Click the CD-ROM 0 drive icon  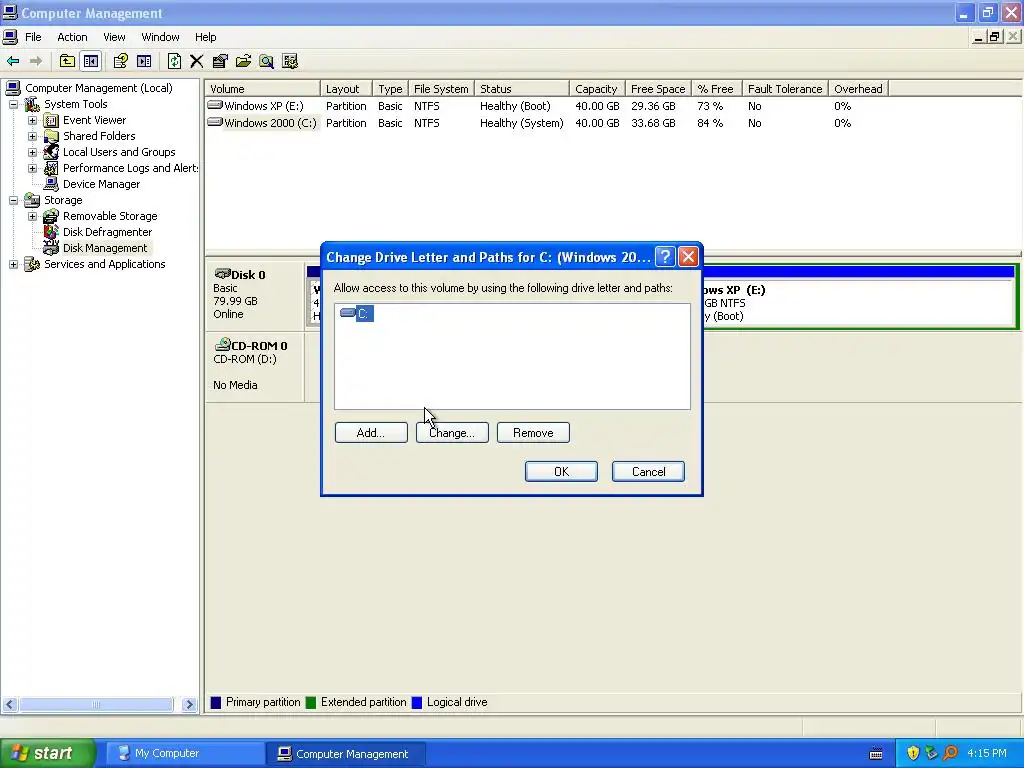coord(222,344)
